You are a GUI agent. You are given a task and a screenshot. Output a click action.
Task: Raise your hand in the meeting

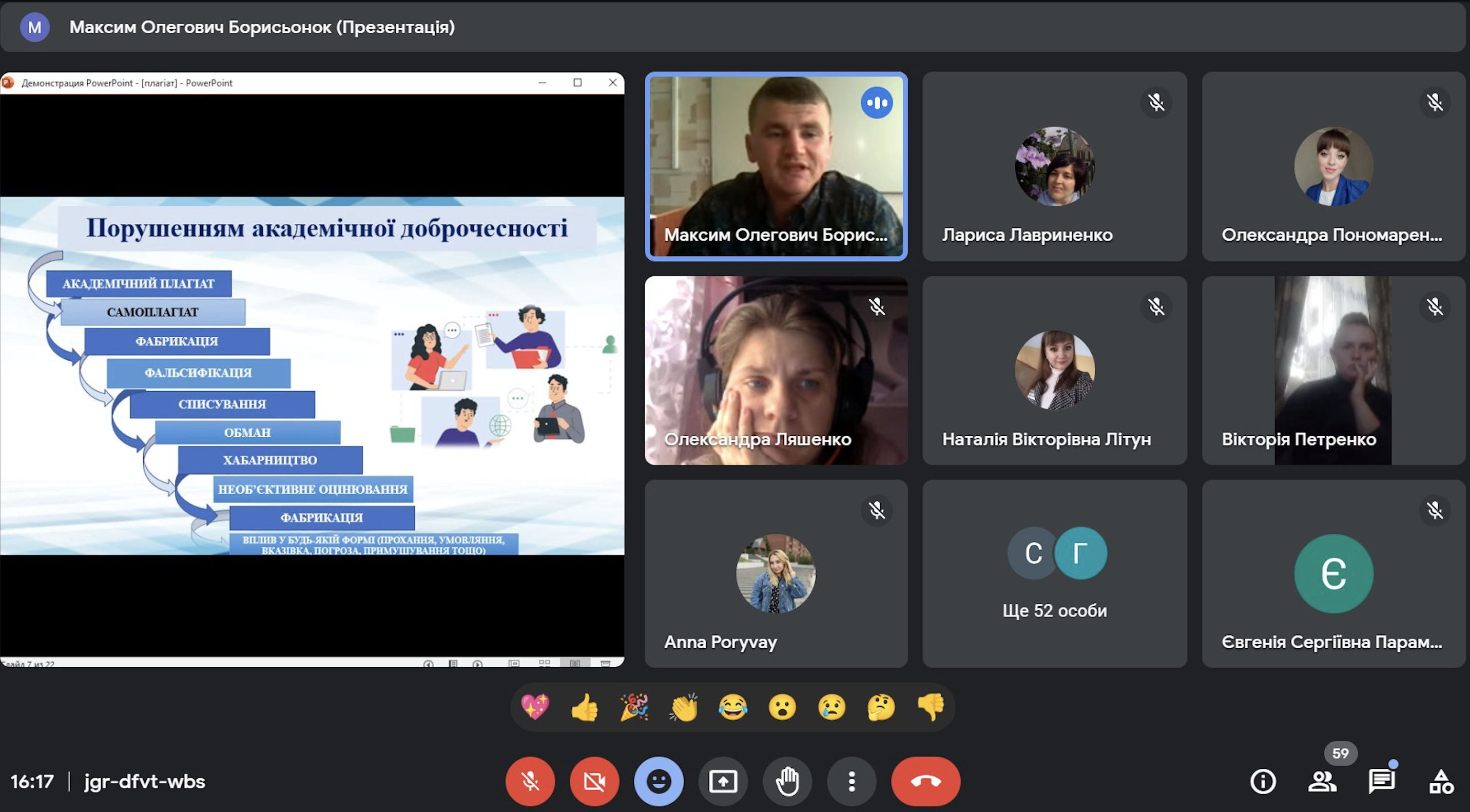tap(787, 781)
